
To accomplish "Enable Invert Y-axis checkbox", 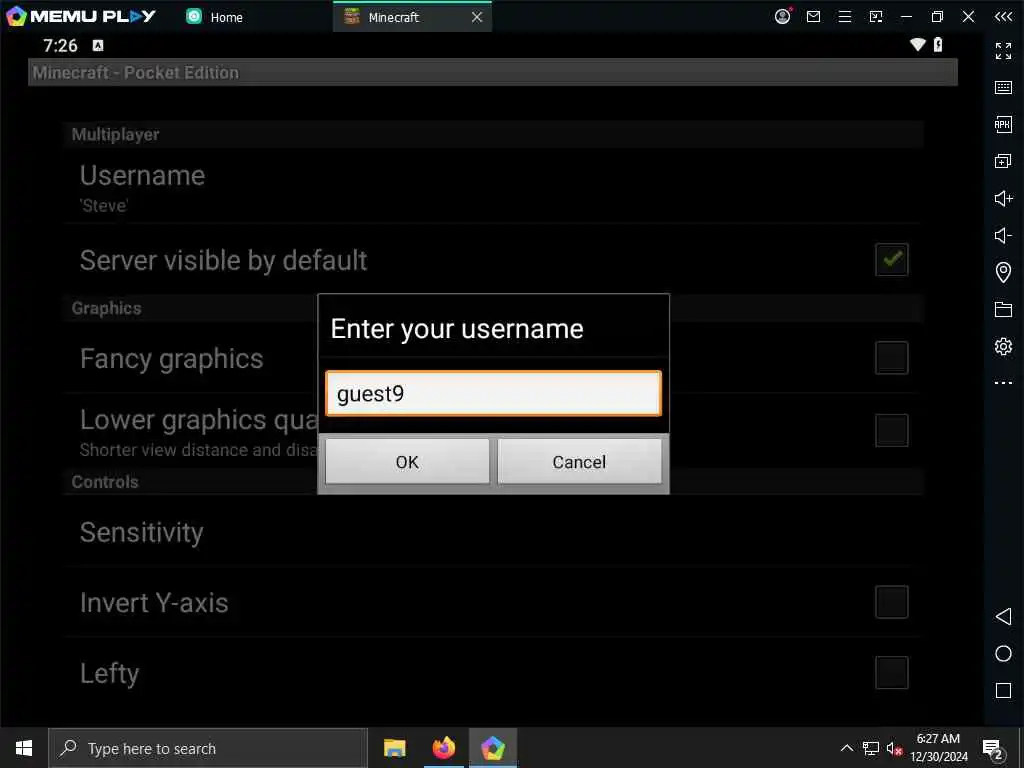I will (x=891, y=601).
